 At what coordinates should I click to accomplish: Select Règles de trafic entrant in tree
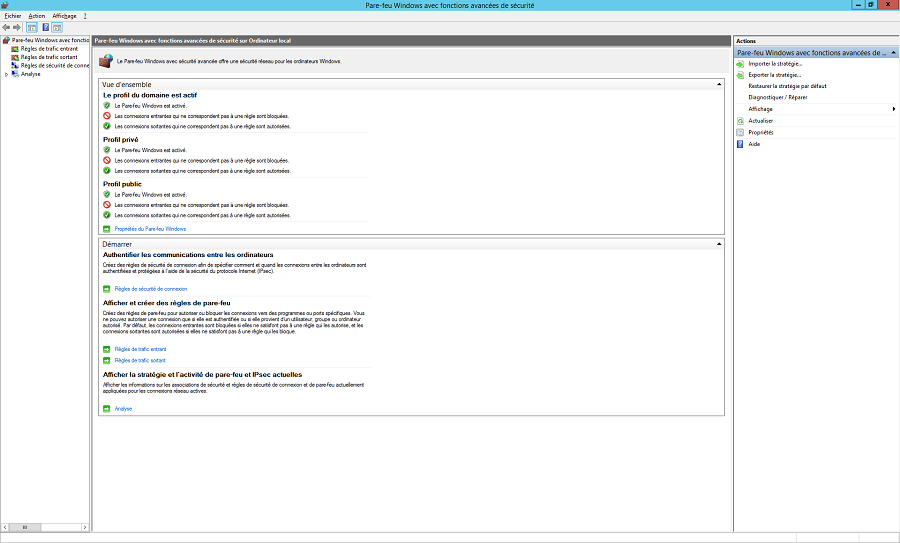pos(49,49)
